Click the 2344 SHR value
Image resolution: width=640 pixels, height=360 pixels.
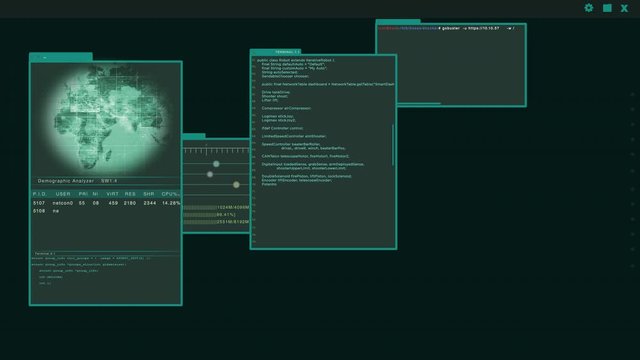pyautogui.click(x=150, y=203)
